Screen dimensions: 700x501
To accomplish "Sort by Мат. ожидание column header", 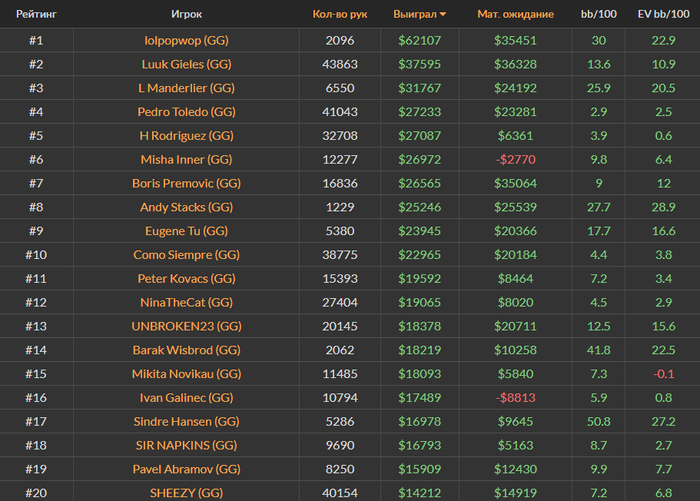I will tap(515, 14).
